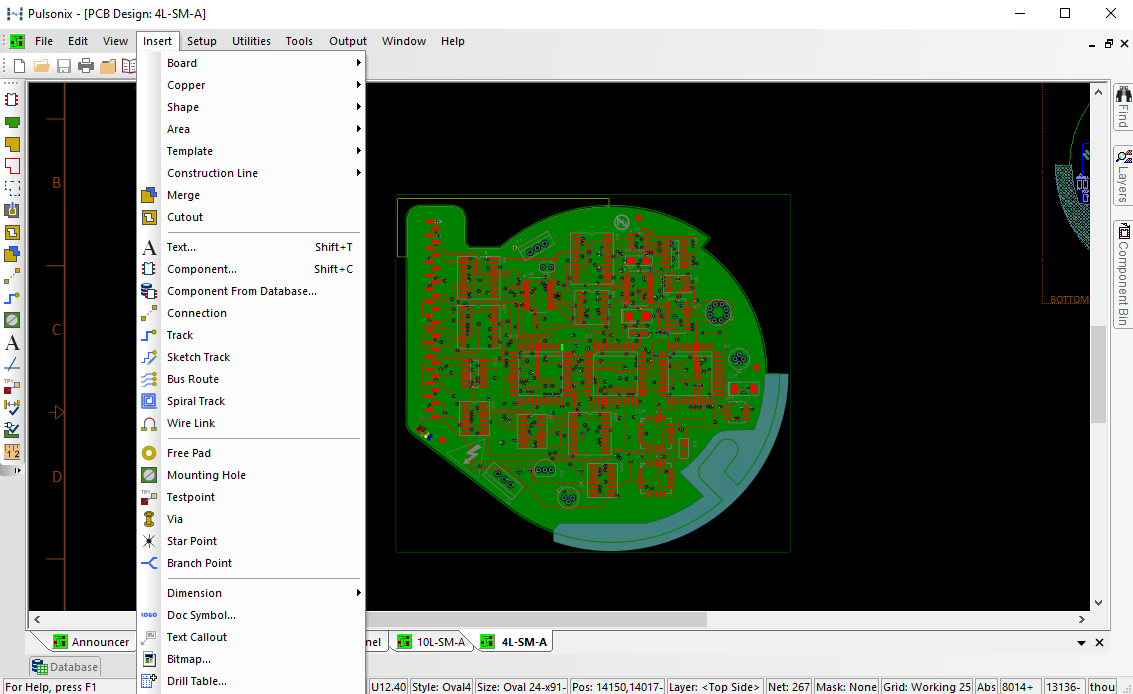Image resolution: width=1133 pixels, height=694 pixels.
Task: Open the Setup menu
Action: (x=202, y=41)
